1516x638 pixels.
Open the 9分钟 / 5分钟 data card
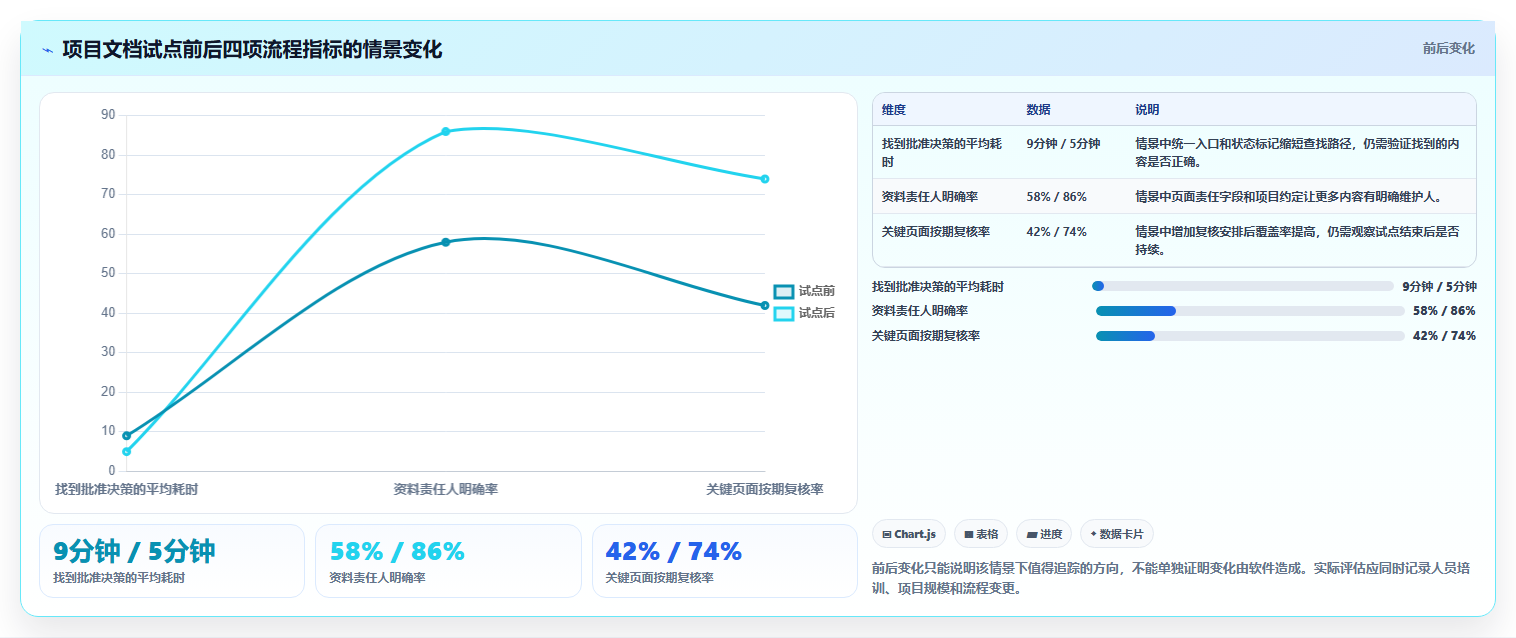click(x=172, y=561)
